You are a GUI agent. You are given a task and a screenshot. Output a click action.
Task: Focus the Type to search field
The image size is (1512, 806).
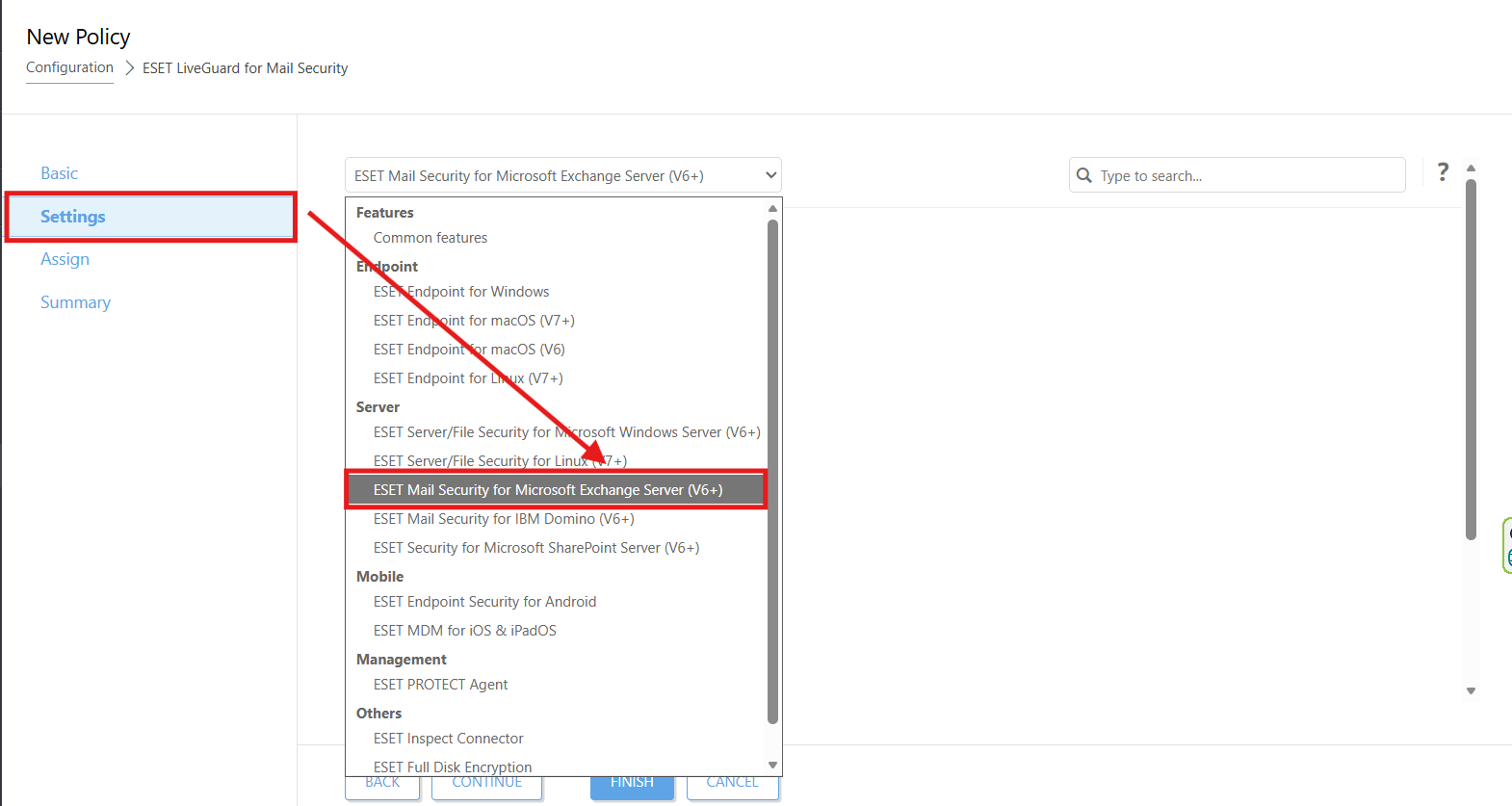click(1247, 175)
